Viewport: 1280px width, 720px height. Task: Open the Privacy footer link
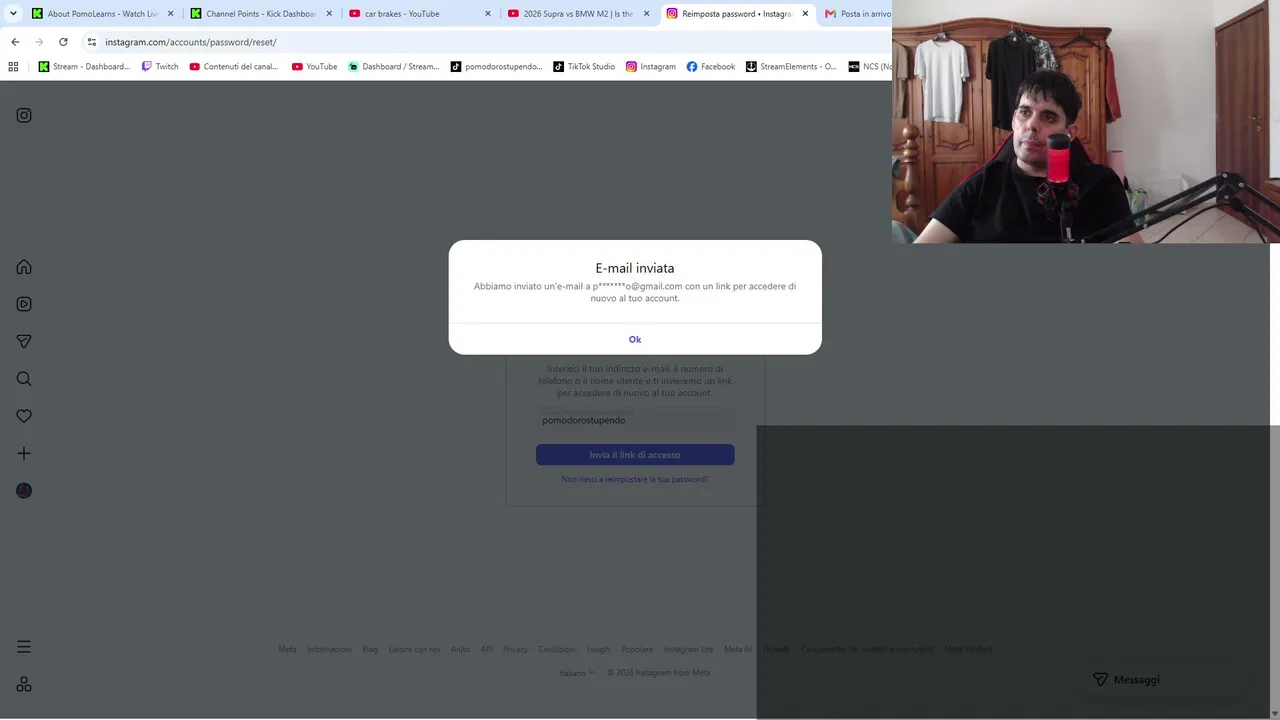tap(515, 650)
